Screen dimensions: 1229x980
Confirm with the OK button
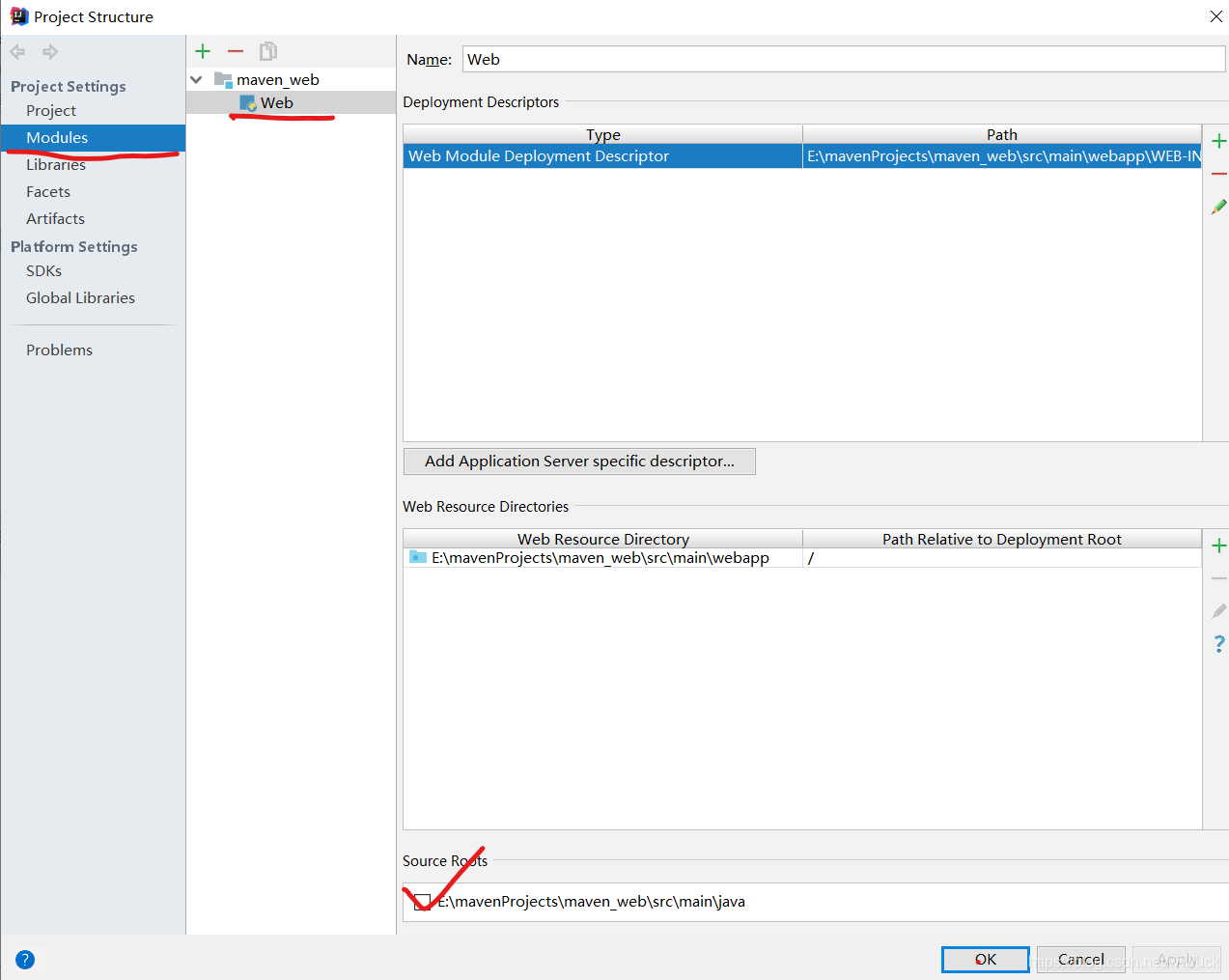tap(986, 960)
